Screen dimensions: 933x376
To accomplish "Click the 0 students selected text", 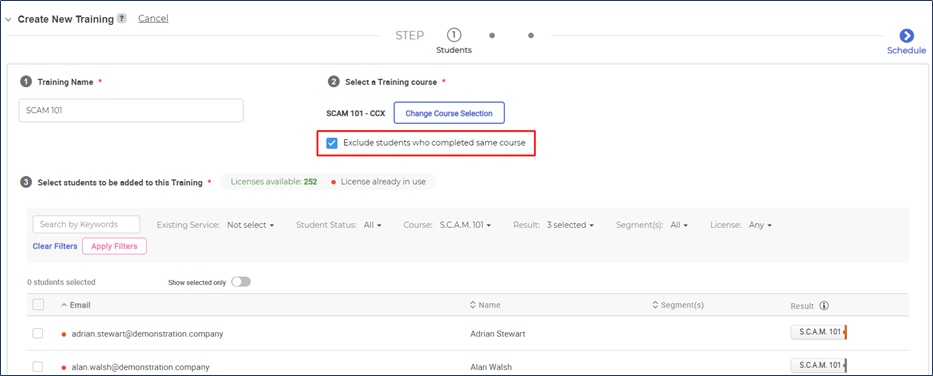I will point(61,282).
